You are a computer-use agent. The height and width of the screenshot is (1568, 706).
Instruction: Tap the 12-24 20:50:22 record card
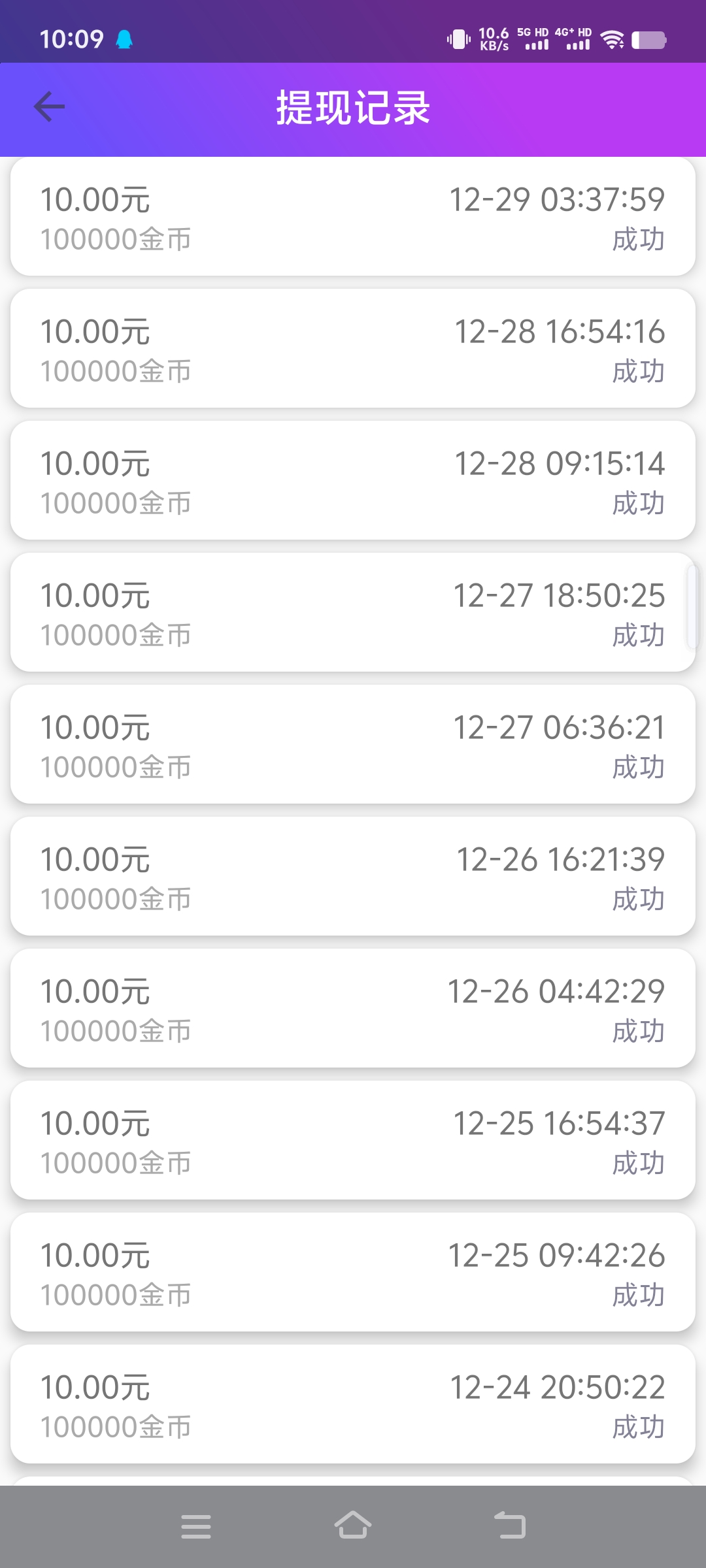(x=353, y=1405)
